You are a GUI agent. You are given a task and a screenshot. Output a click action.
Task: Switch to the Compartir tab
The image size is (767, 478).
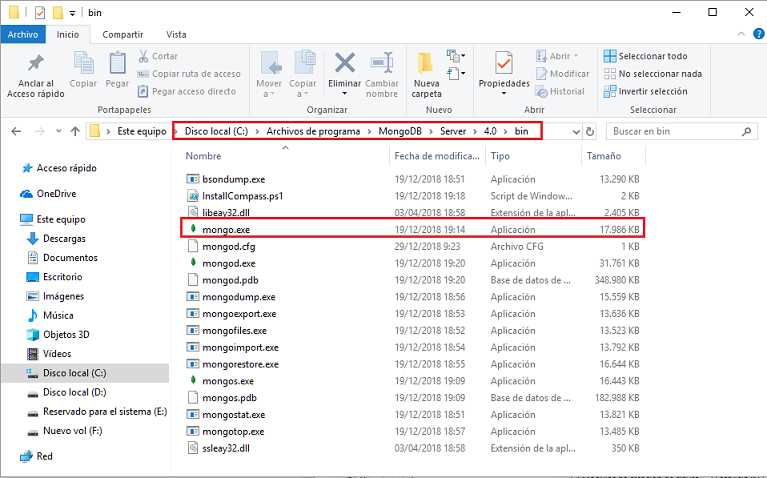(123, 34)
